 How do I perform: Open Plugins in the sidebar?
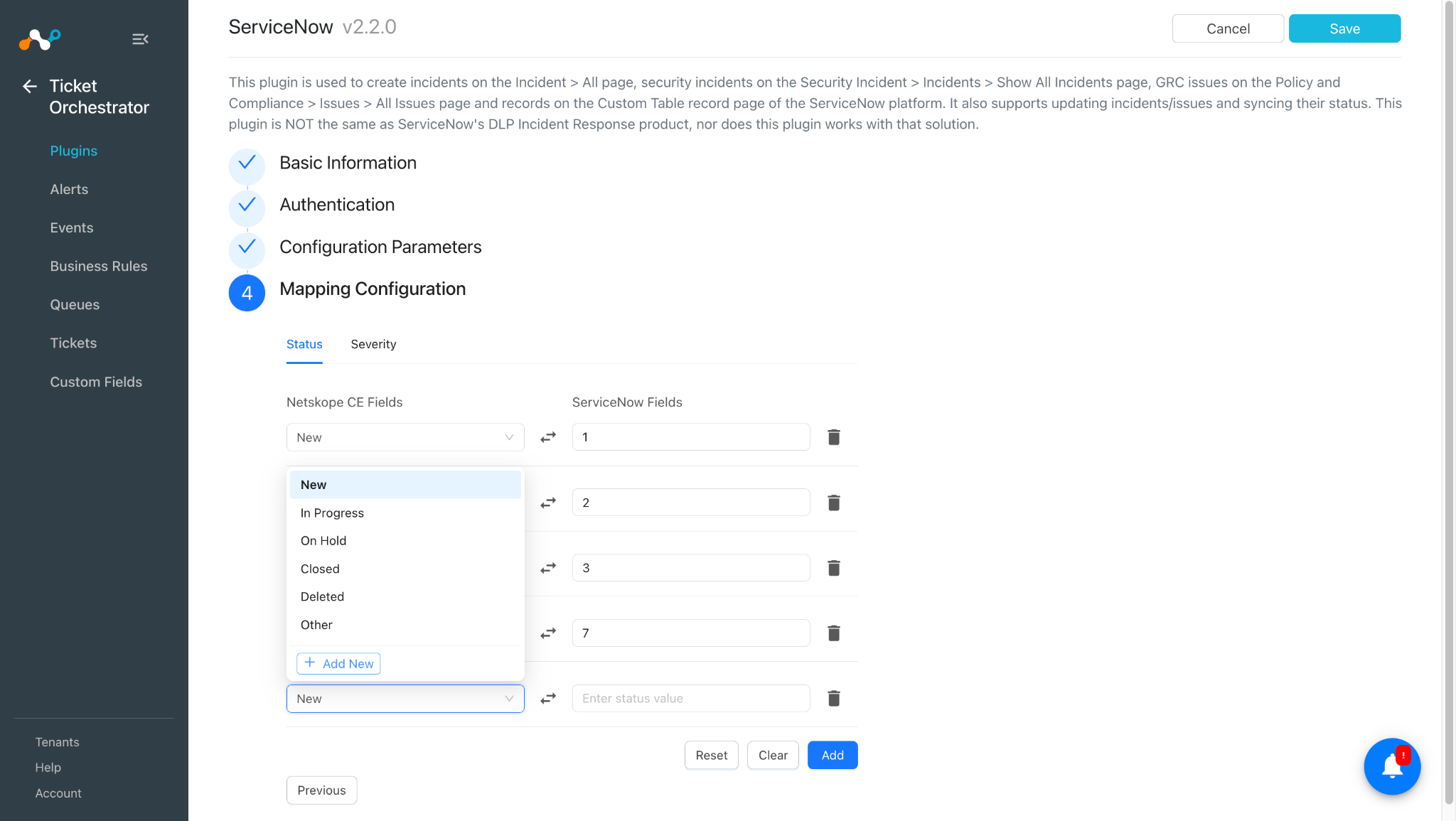coord(74,151)
